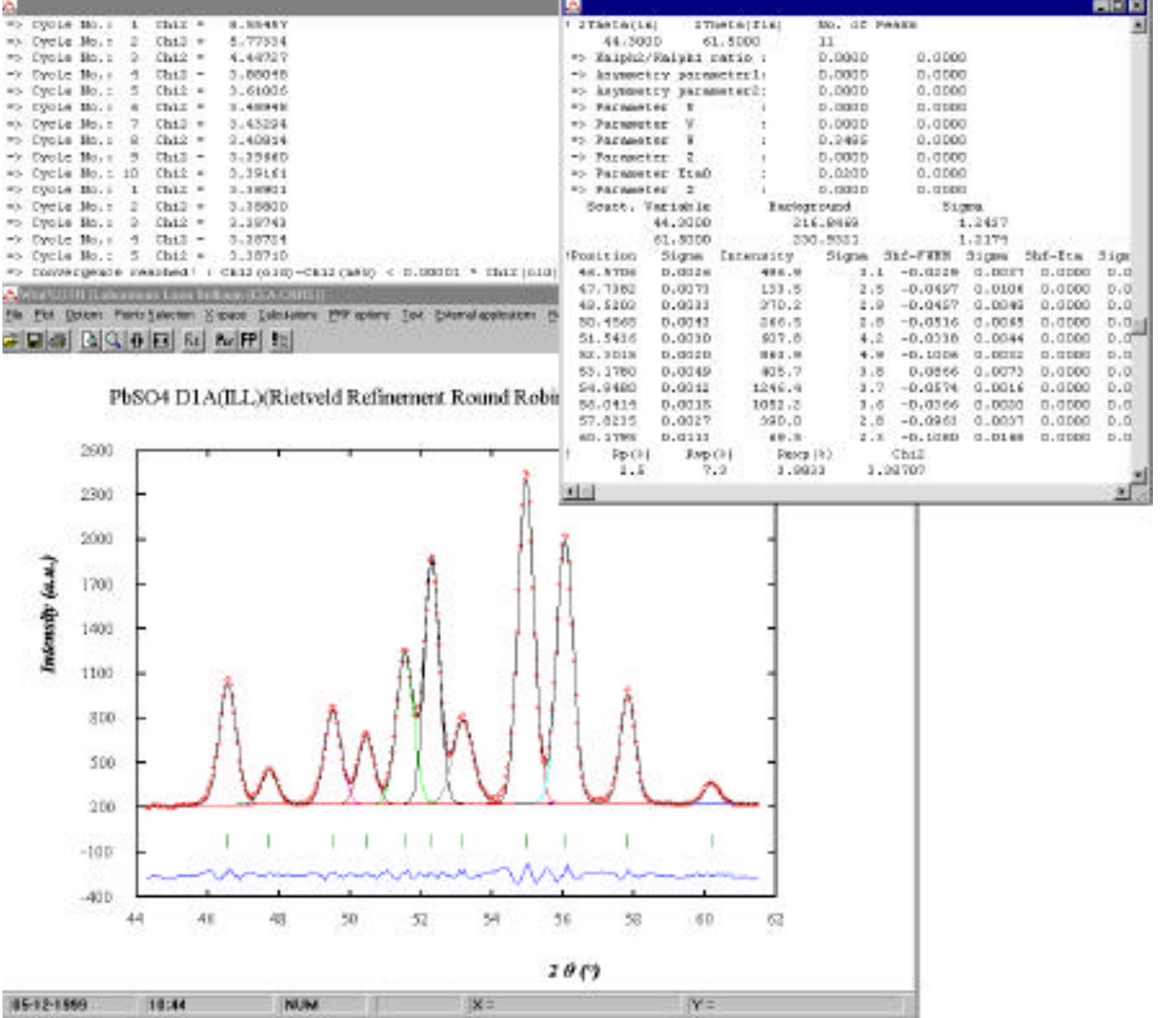1176x1018 pixels.
Task: Click the save floppy disk toolbar icon
Action: pyautogui.click(x=34, y=340)
